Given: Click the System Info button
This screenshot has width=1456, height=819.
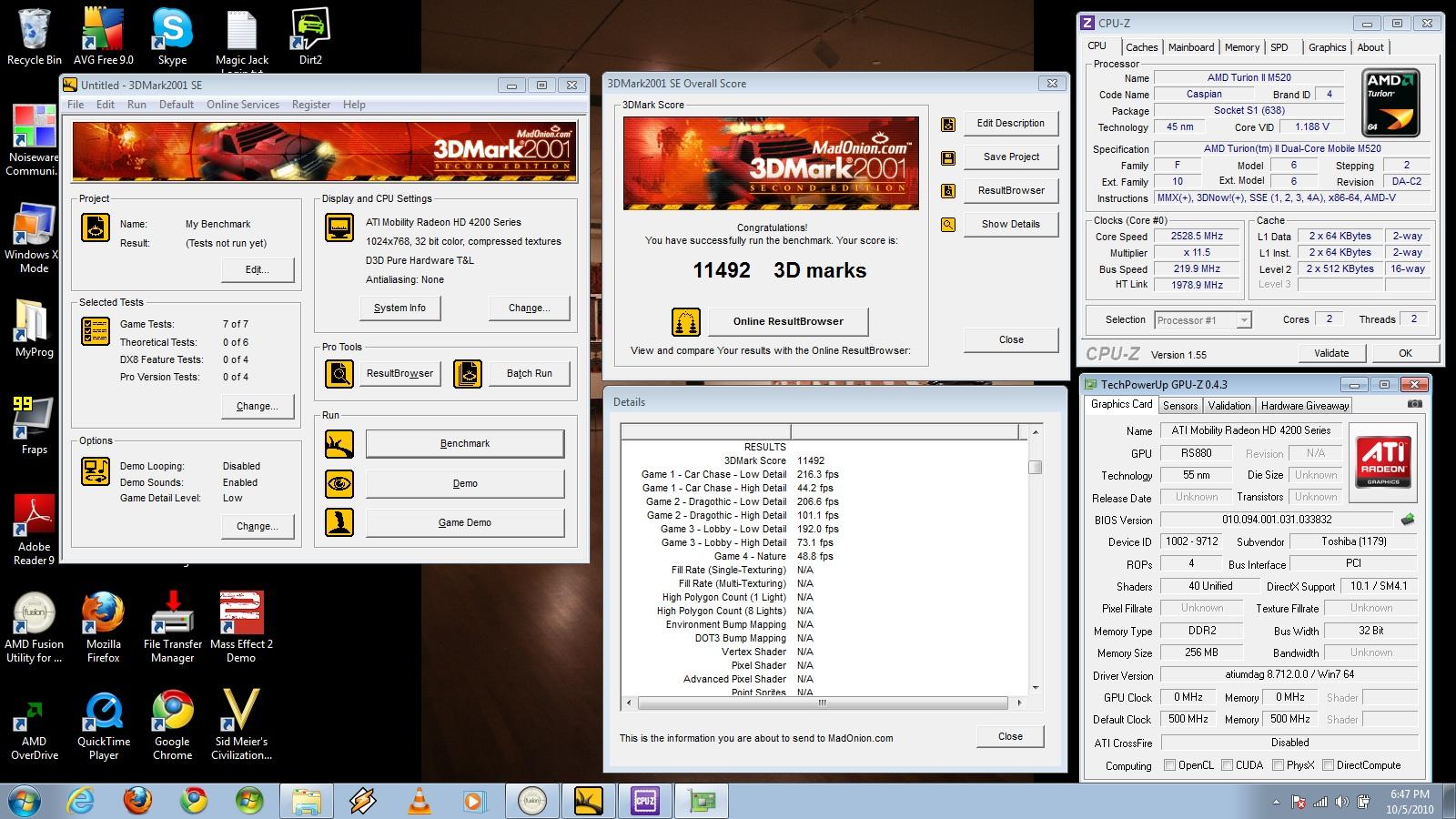Looking at the screenshot, I should pos(399,308).
